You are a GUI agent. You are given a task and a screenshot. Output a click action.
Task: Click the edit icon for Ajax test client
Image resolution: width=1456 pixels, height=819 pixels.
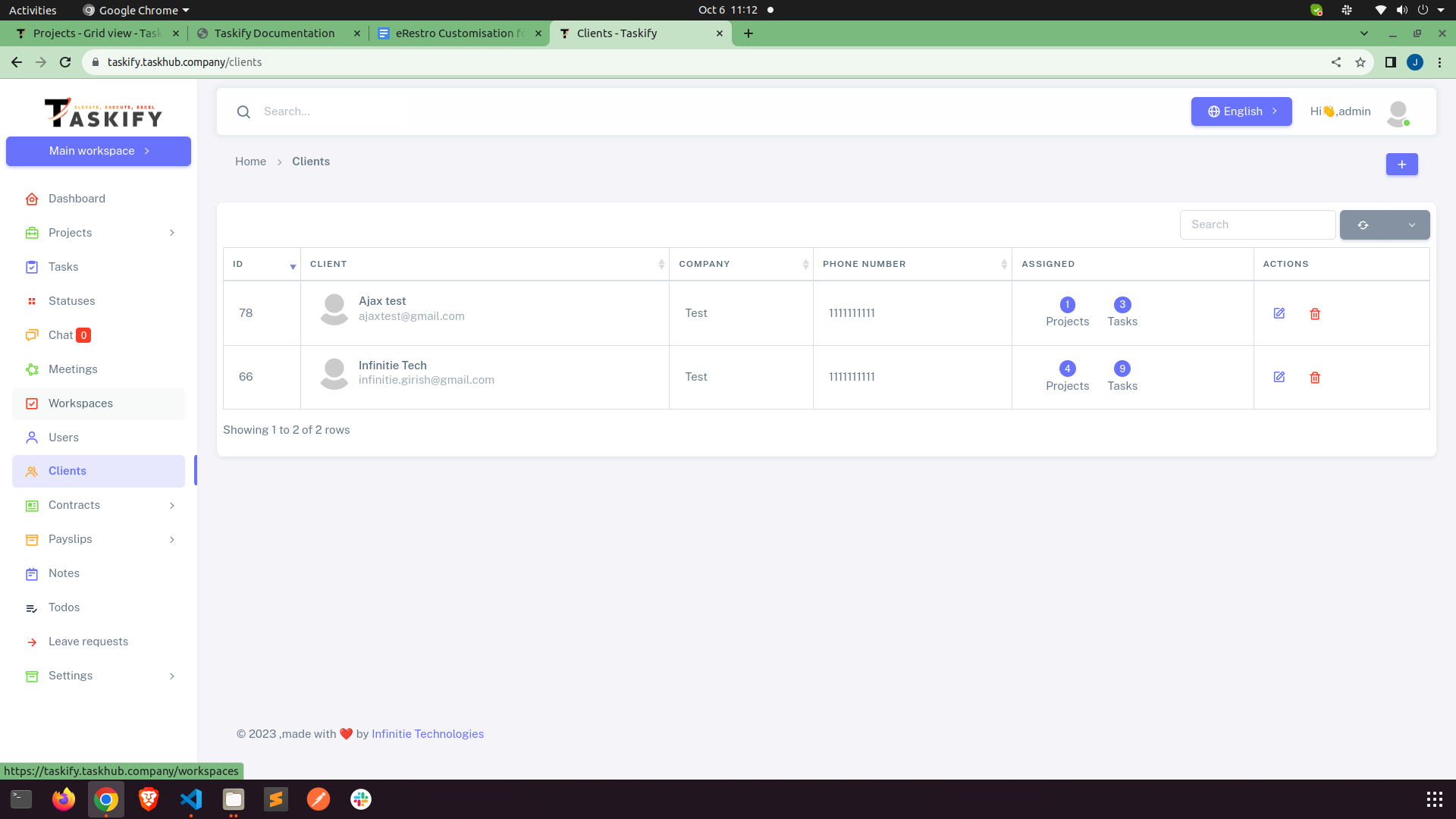(x=1279, y=312)
